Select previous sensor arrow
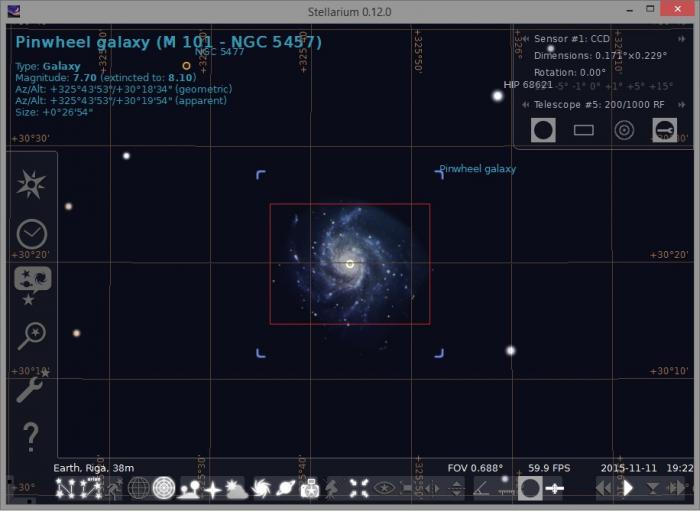Screen dimensions: 700x512 tap(526, 39)
